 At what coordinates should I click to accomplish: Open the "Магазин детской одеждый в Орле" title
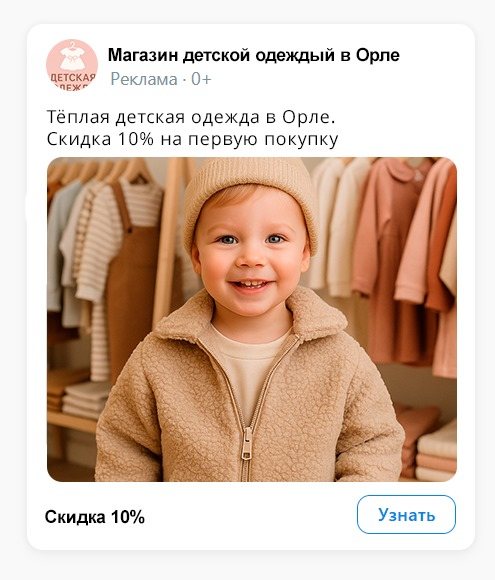click(253, 55)
